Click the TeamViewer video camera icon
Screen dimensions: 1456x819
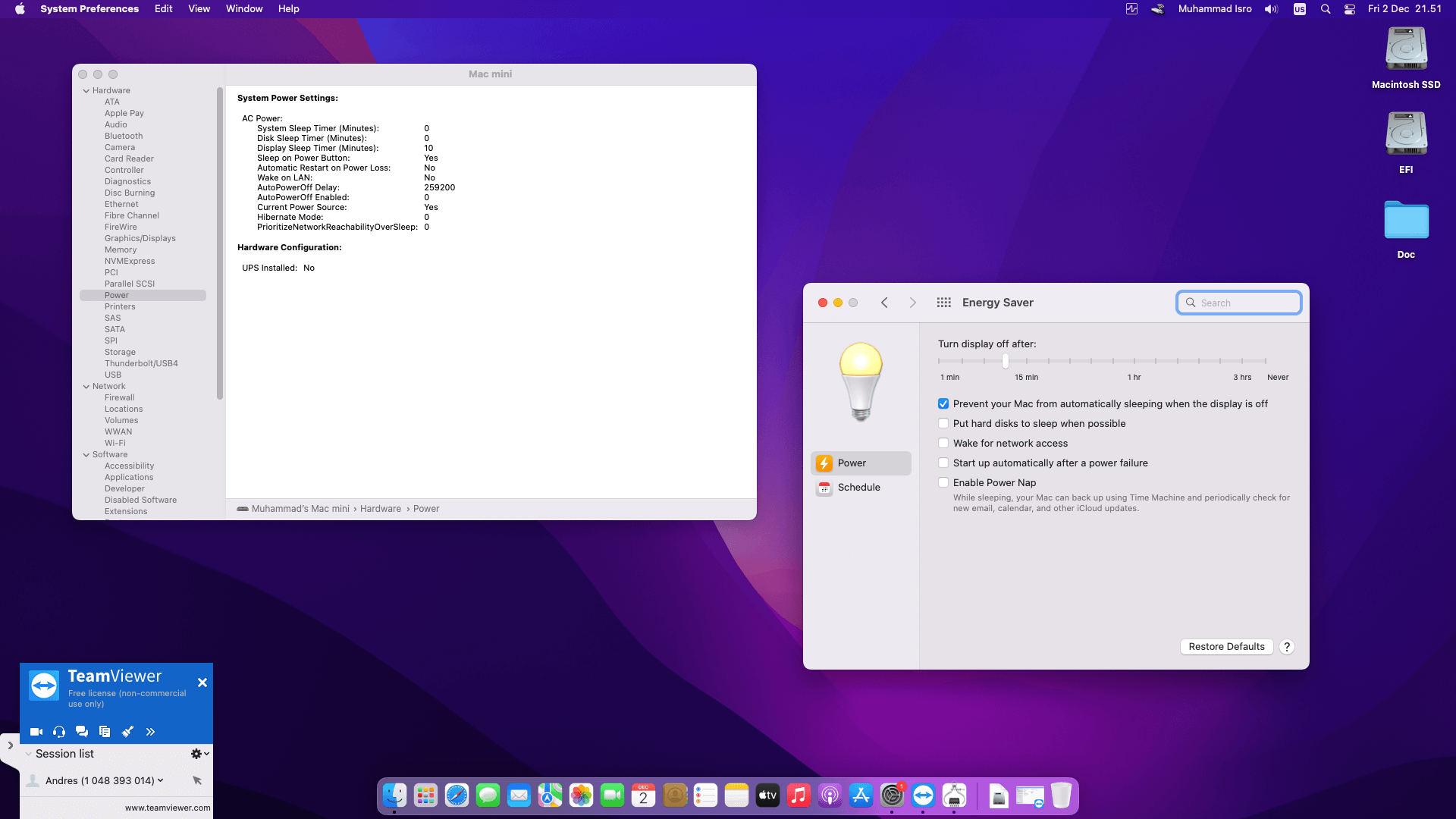pyautogui.click(x=36, y=732)
